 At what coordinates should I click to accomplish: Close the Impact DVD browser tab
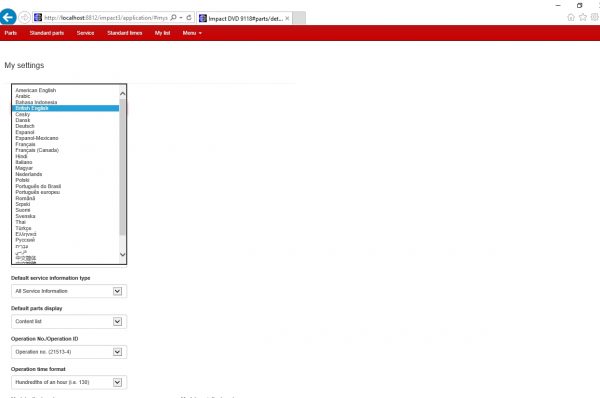pos(287,18)
